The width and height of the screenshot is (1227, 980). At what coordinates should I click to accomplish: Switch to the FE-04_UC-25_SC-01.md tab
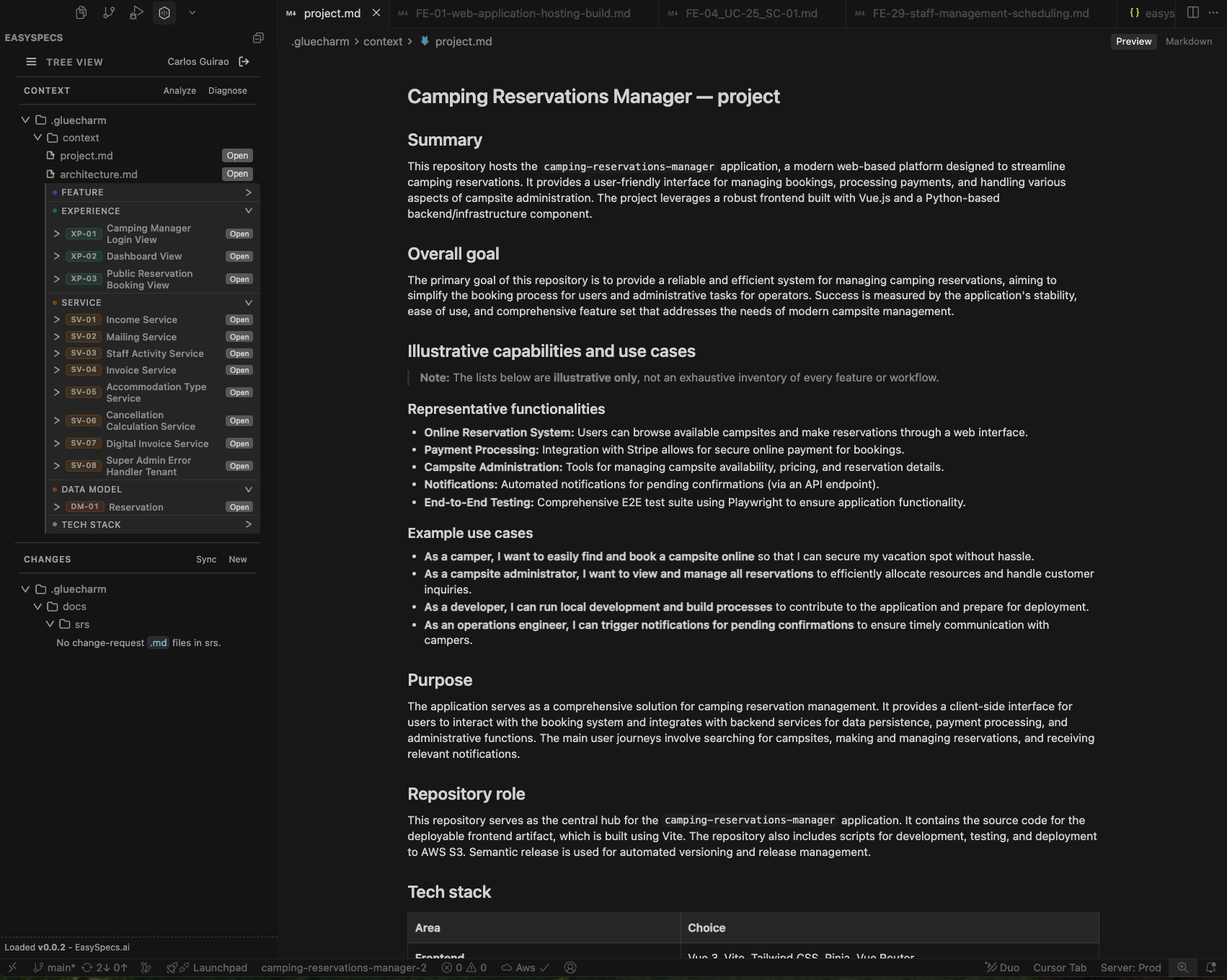click(x=751, y=13)
